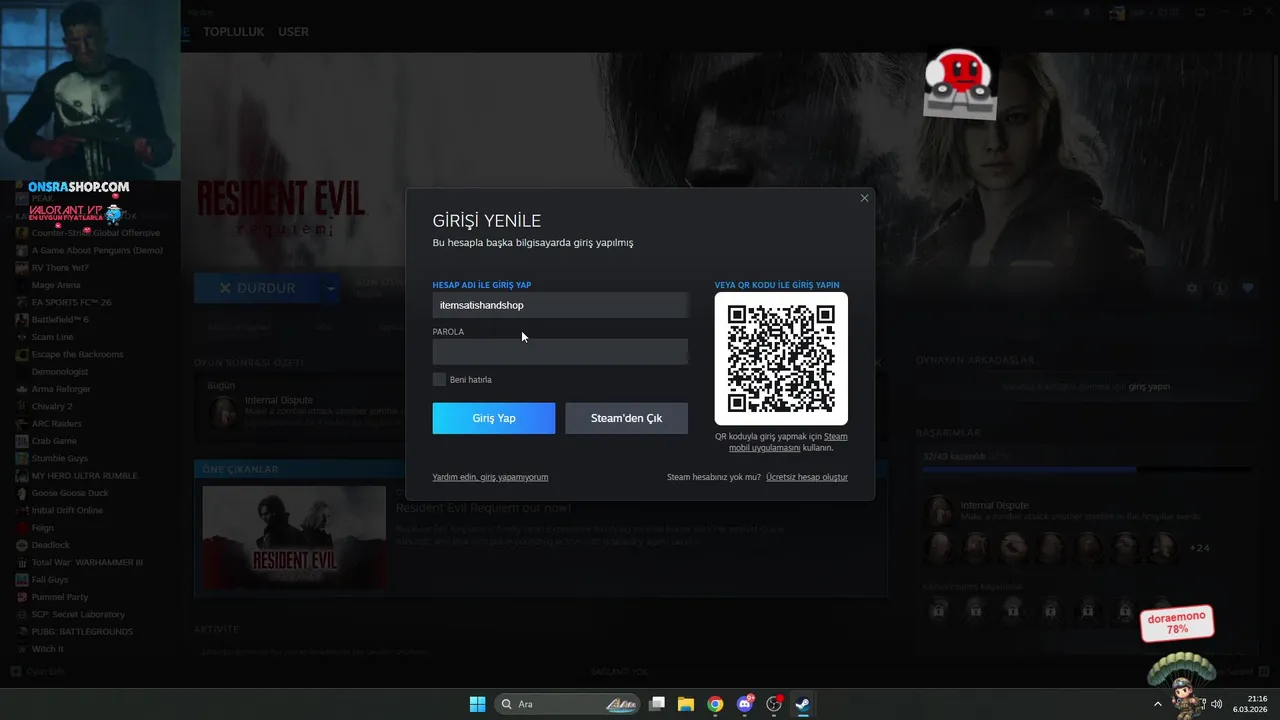Click the taskbar Ara search box
The width and height of the screenshot is (1280, 720).
coord(567,704)
